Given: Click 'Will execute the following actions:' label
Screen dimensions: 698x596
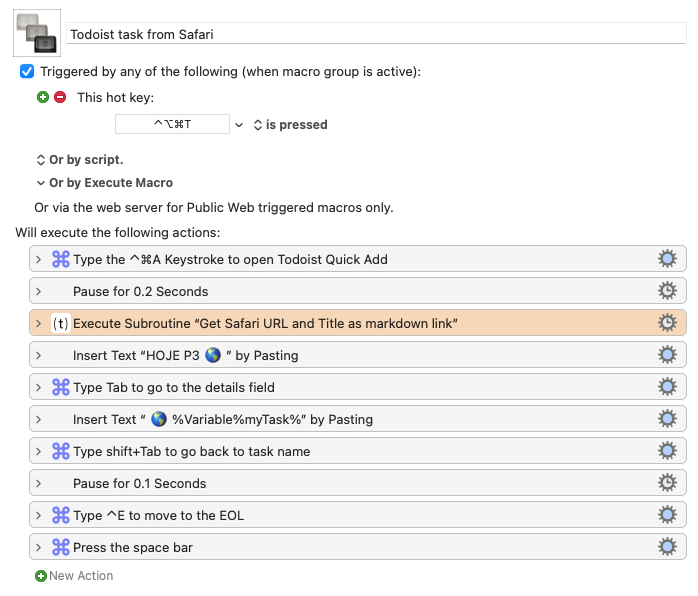Looking at the screenshot, I should click(118, 233).
